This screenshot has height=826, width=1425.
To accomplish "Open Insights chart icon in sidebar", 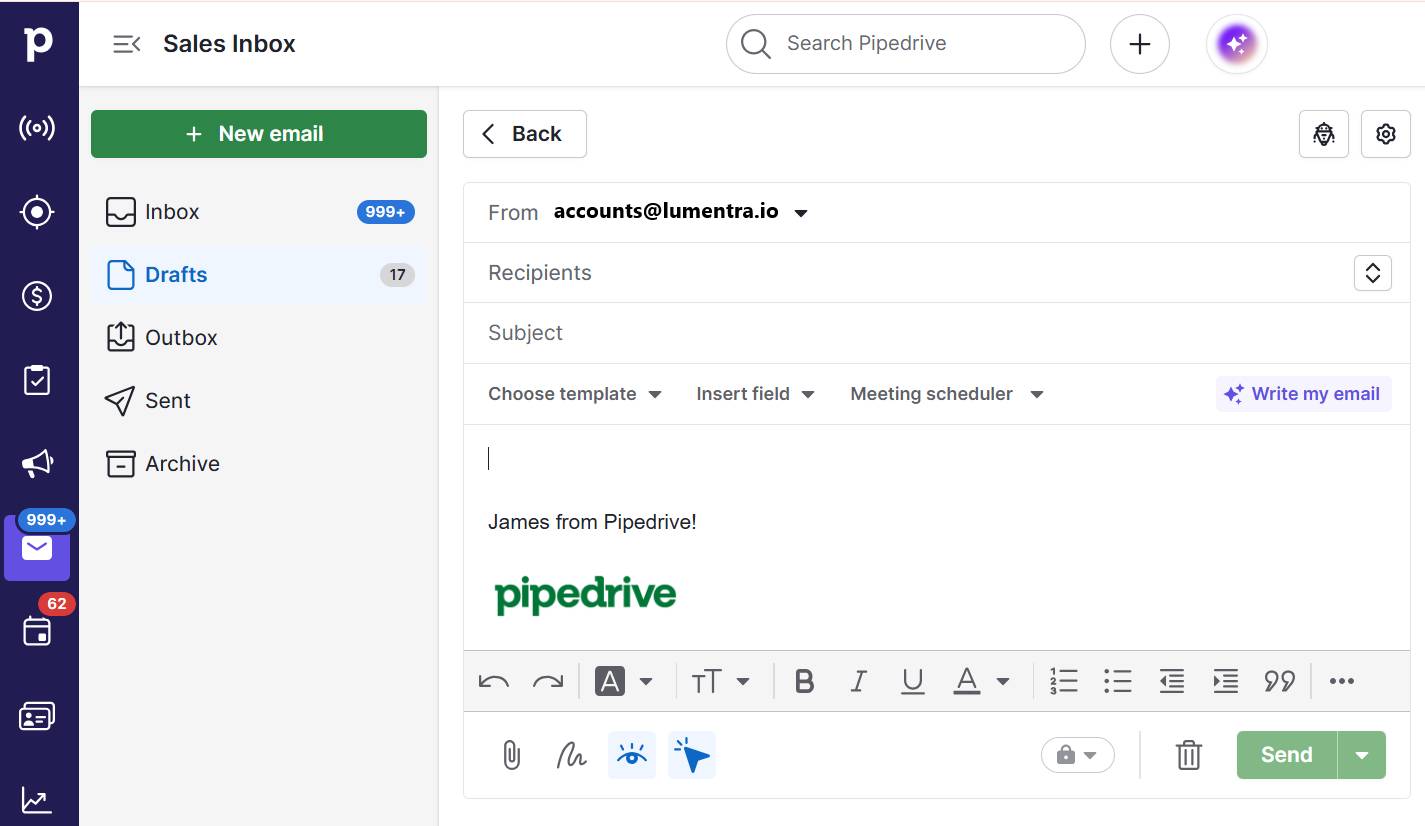I will pyautogui.click(x=37, y=800).
